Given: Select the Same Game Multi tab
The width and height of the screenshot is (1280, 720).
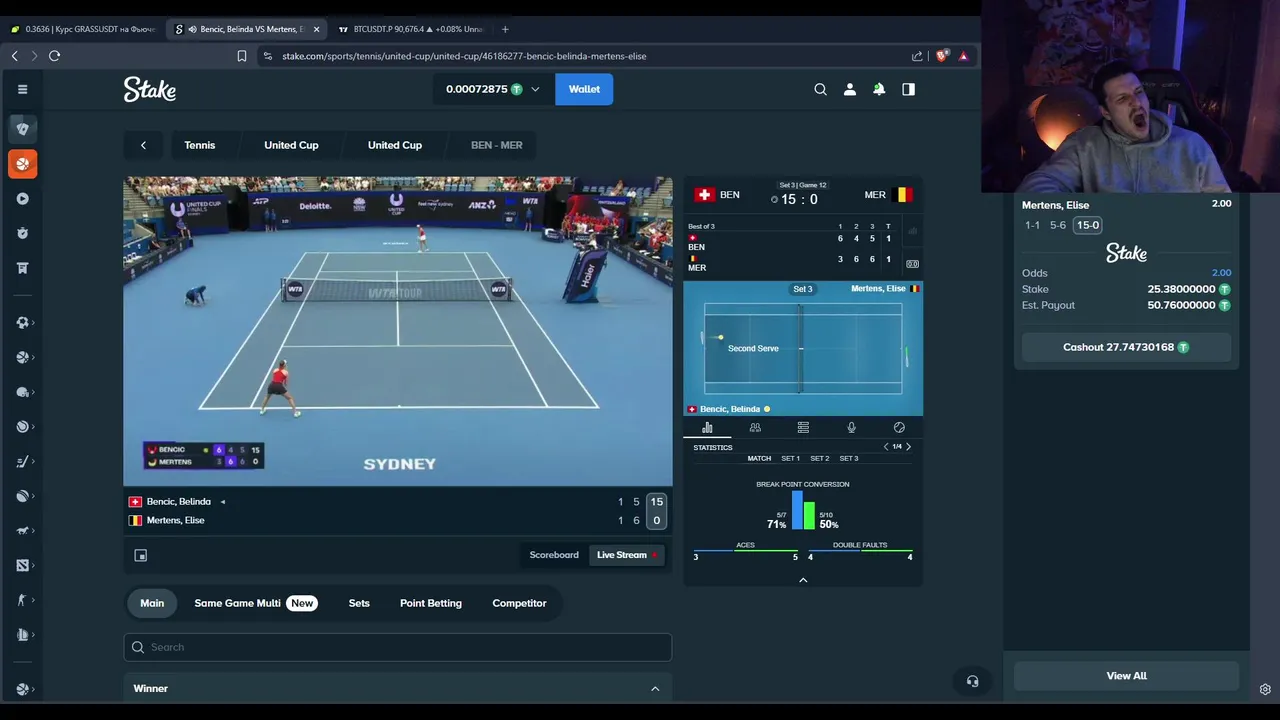Looking at the screenshot, I should (x=255, y=603).
